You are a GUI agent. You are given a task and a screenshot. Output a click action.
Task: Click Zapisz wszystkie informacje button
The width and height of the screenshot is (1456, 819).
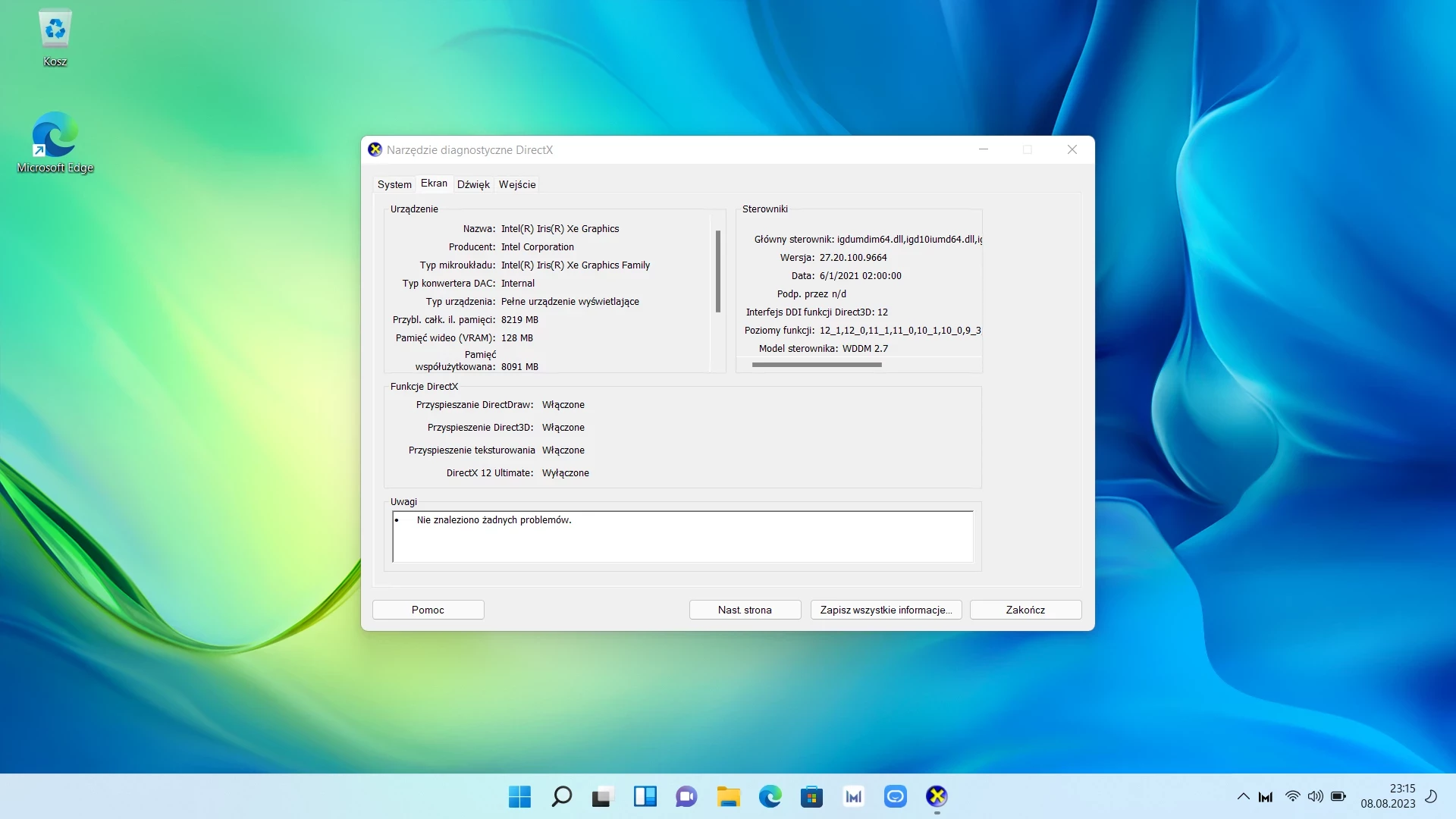(x=886, y=610)
